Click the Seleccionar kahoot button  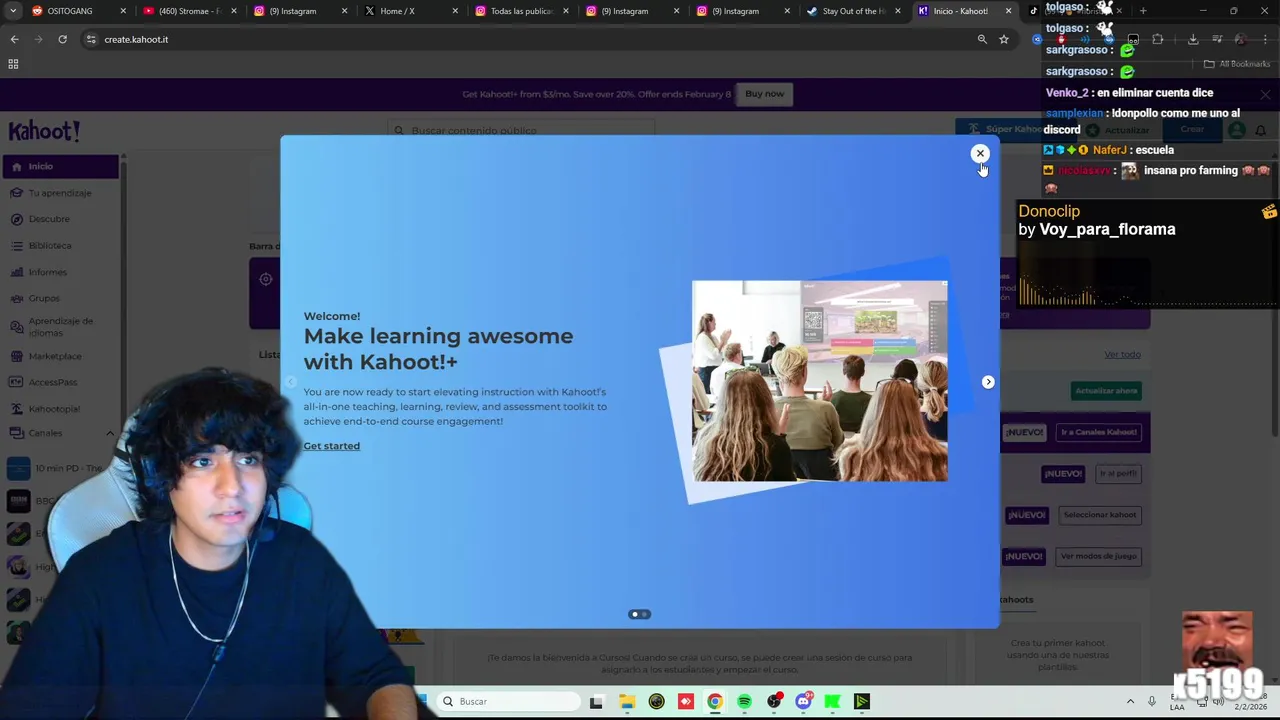(x=1100, y=515)
